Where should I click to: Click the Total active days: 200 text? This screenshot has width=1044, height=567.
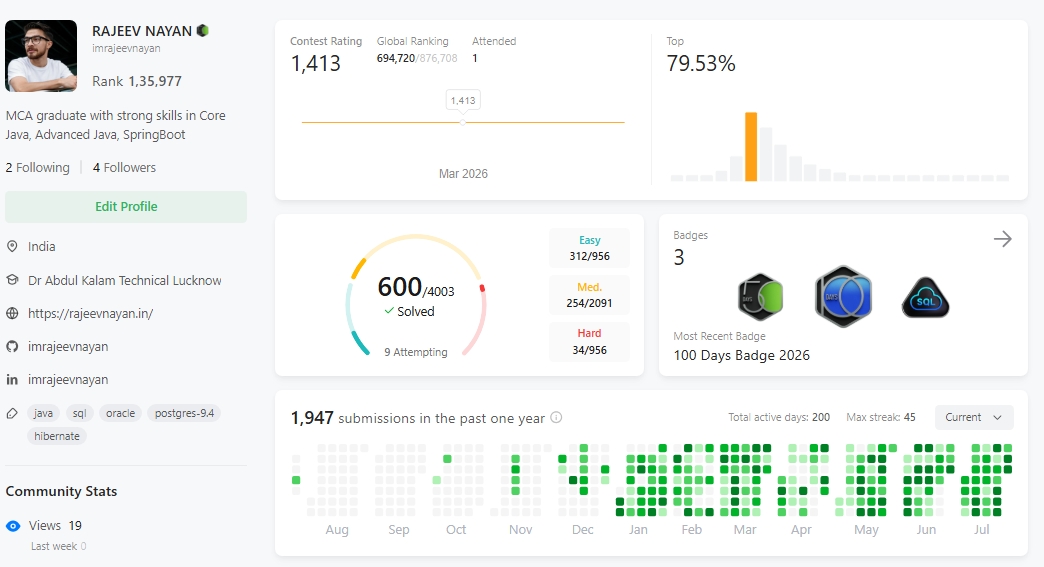[779, 417]
